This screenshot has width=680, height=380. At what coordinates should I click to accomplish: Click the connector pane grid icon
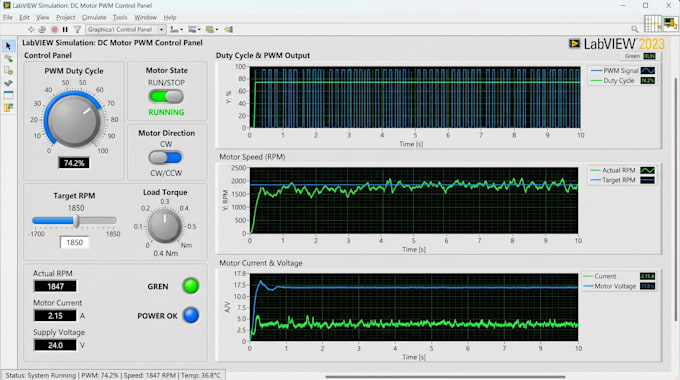[652, 23]
